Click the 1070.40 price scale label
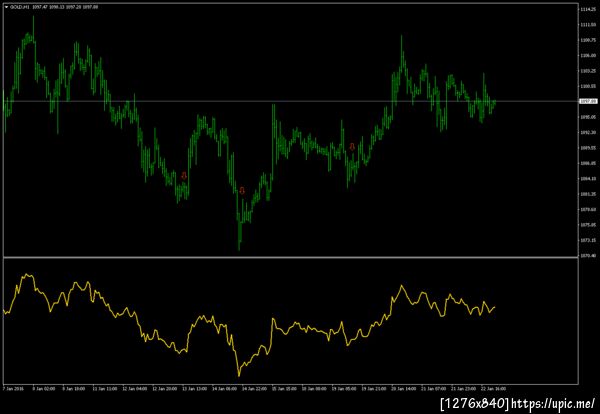 (588, 255)
